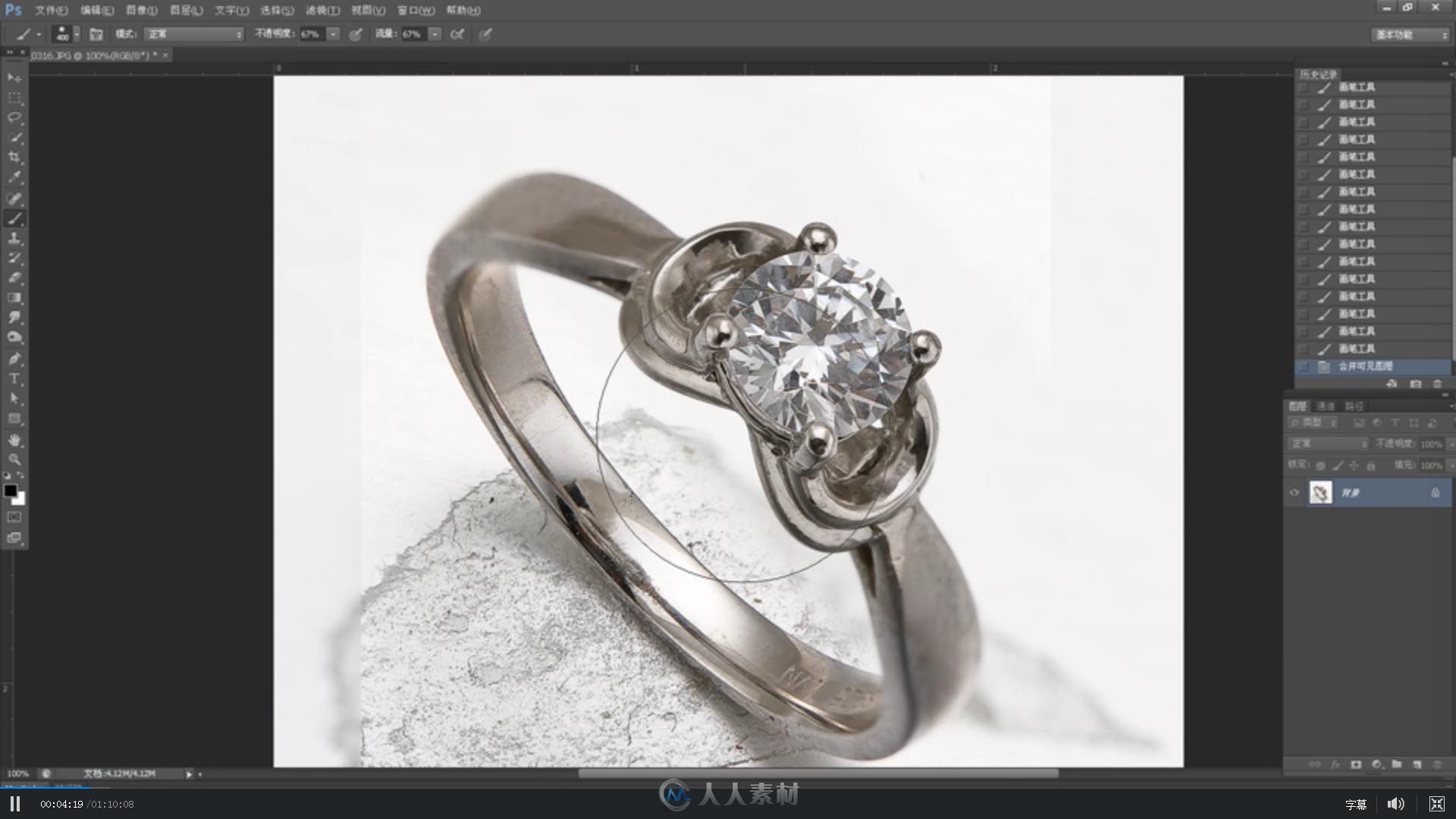This screenshot has height=819, width=1456.
Task: Select the Rectangular Marquee tool
Action: [x=14, y=98]
